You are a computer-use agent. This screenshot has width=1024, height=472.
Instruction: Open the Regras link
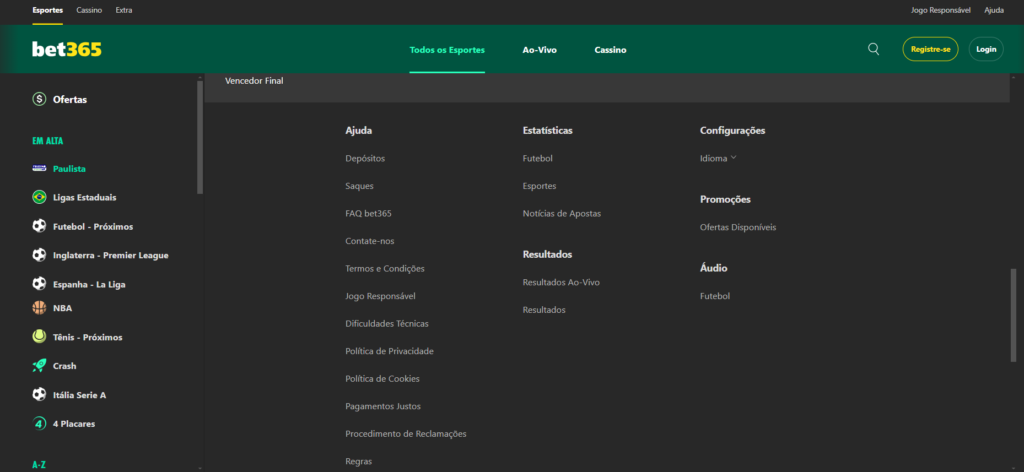(359, 461)
